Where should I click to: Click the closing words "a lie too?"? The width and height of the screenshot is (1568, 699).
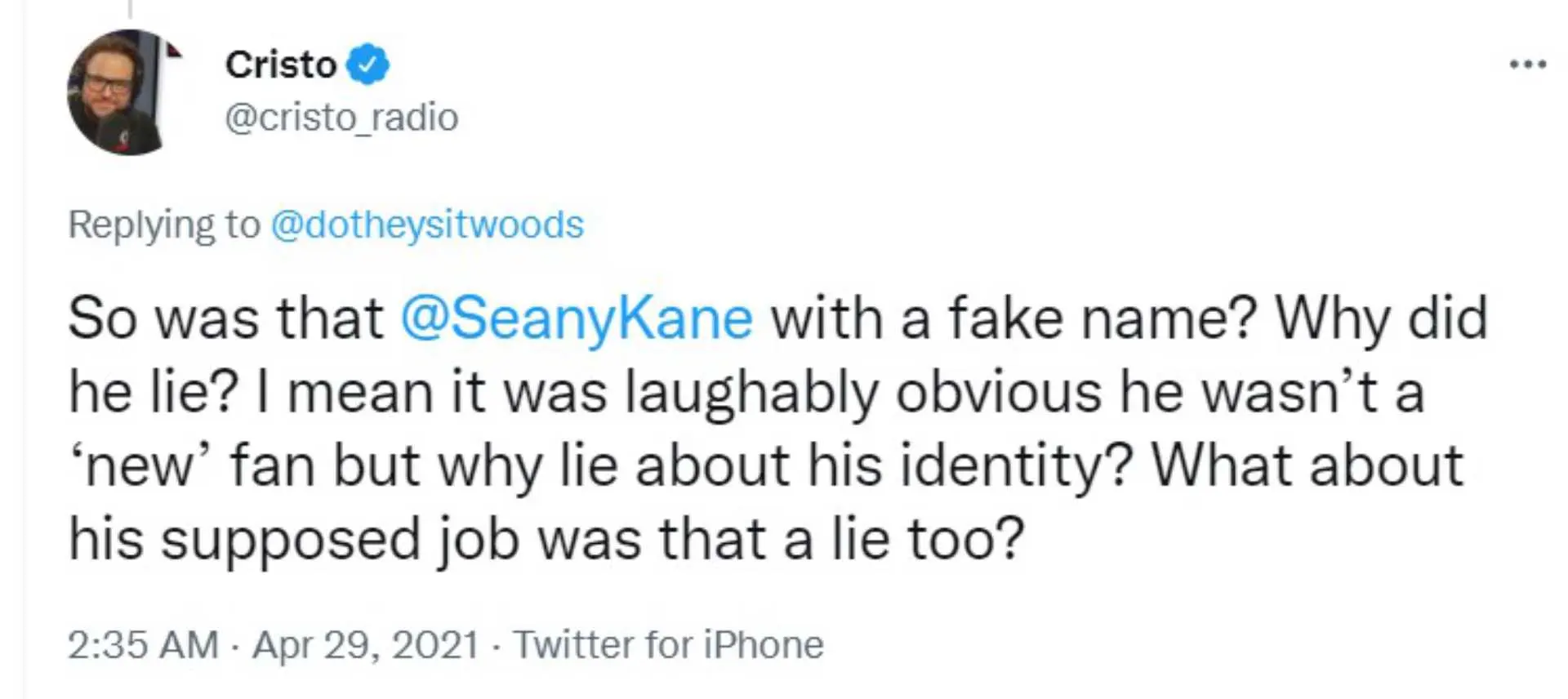pos(903,540)
